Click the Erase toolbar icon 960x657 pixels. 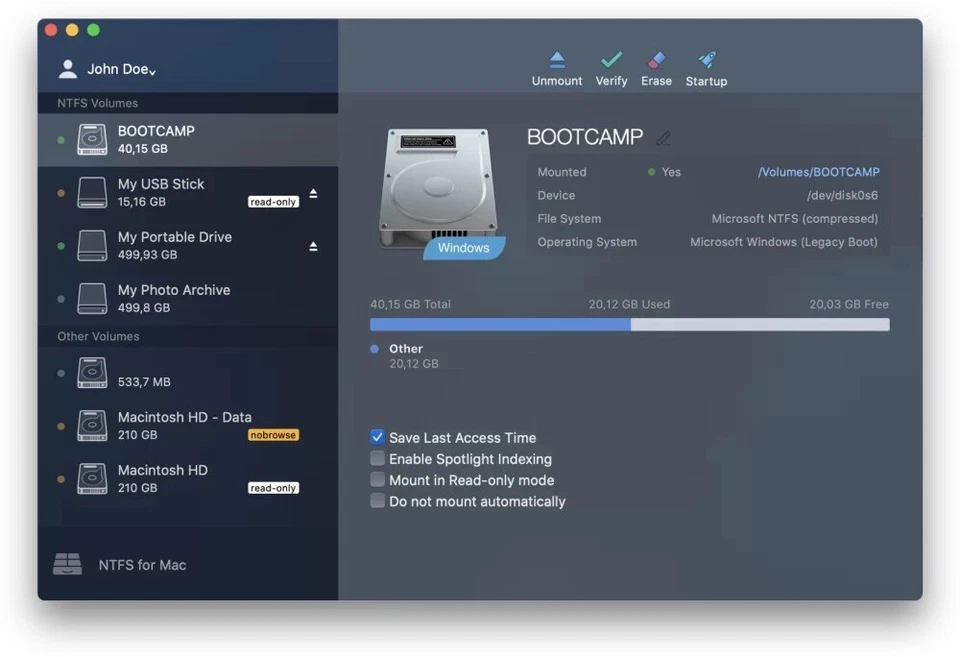tap(656, 66)
